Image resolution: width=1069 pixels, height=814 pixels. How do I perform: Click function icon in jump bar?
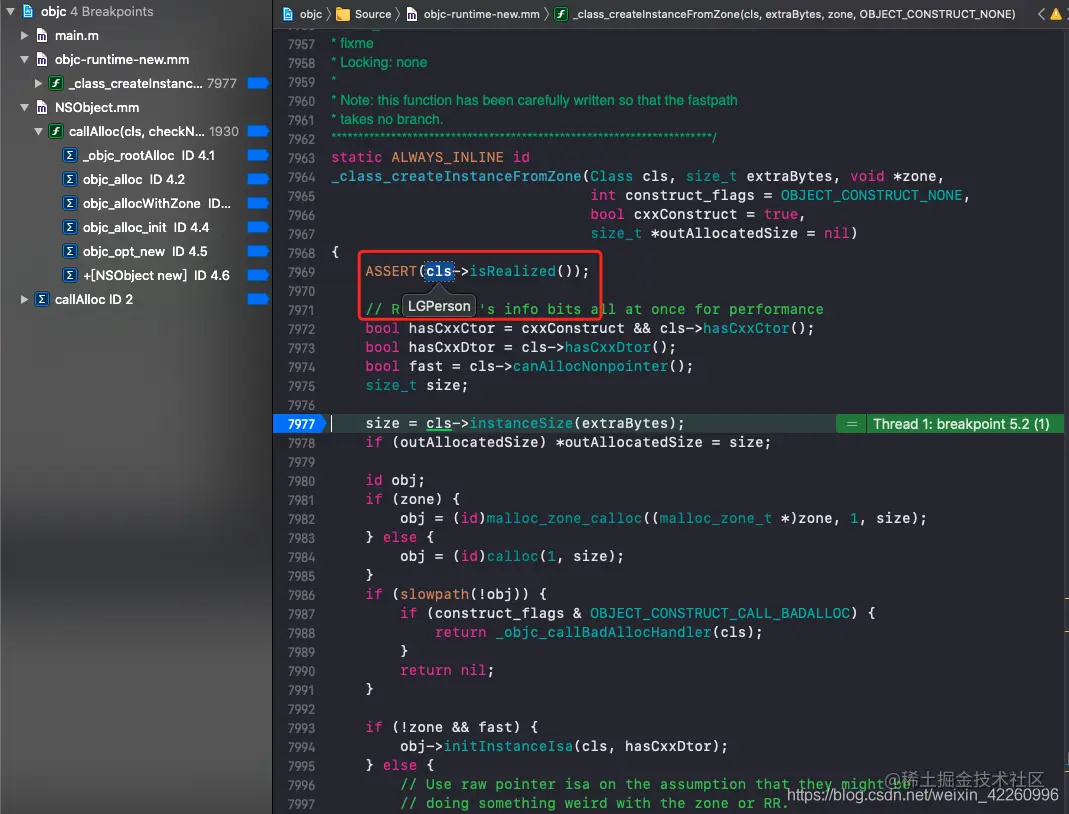pos(561,14)
